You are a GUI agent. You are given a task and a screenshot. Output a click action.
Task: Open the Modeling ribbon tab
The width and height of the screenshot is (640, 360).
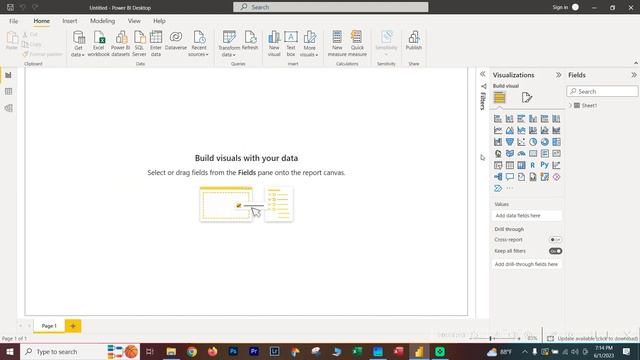click(x=102, y=21)
